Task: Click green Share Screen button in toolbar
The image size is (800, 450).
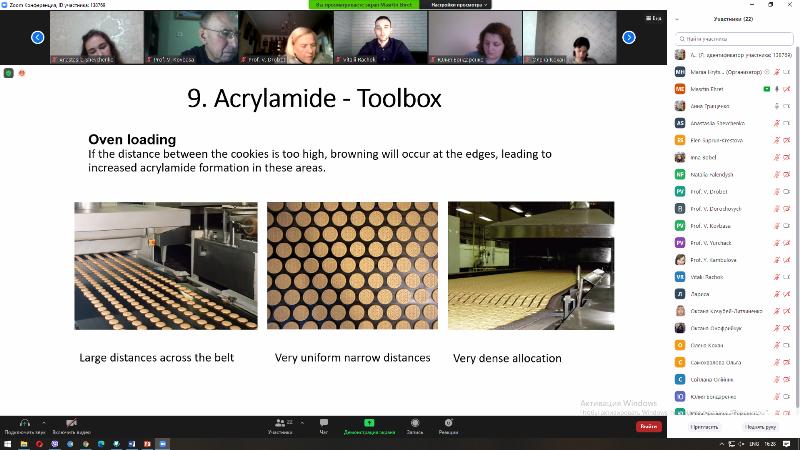Action: pyautogui.click(x=369, y=426)
